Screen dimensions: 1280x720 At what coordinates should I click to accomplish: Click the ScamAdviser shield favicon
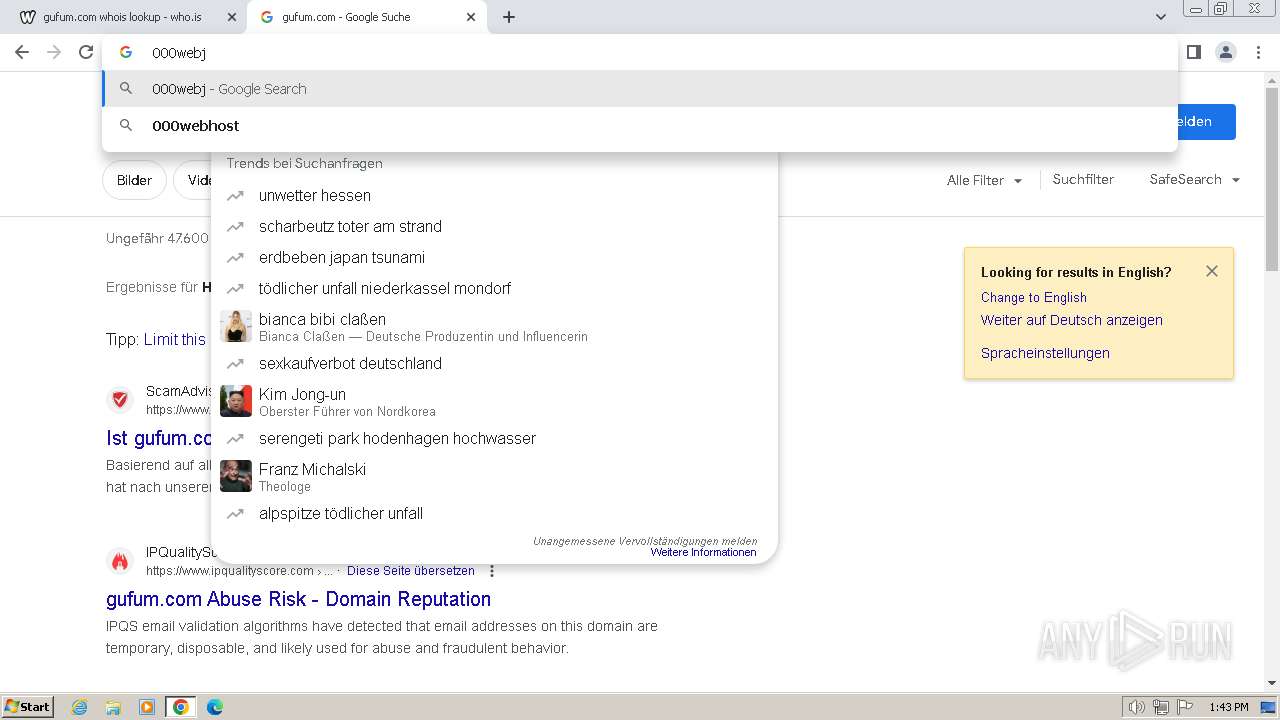click(120, 400)
